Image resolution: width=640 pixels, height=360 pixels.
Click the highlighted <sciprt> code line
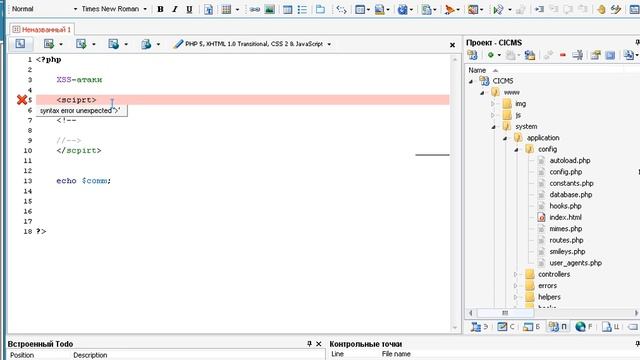pos(242,100)
